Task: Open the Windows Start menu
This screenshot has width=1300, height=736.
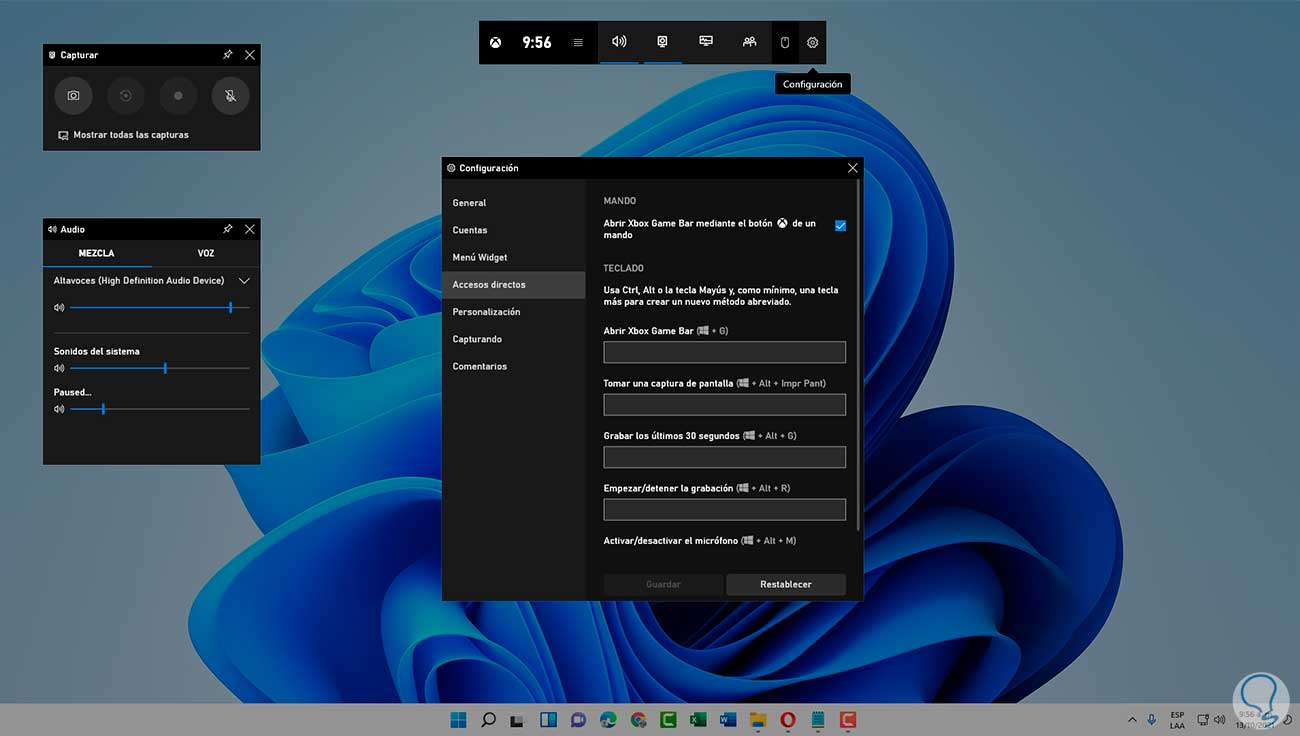Action: click(459, 720)
